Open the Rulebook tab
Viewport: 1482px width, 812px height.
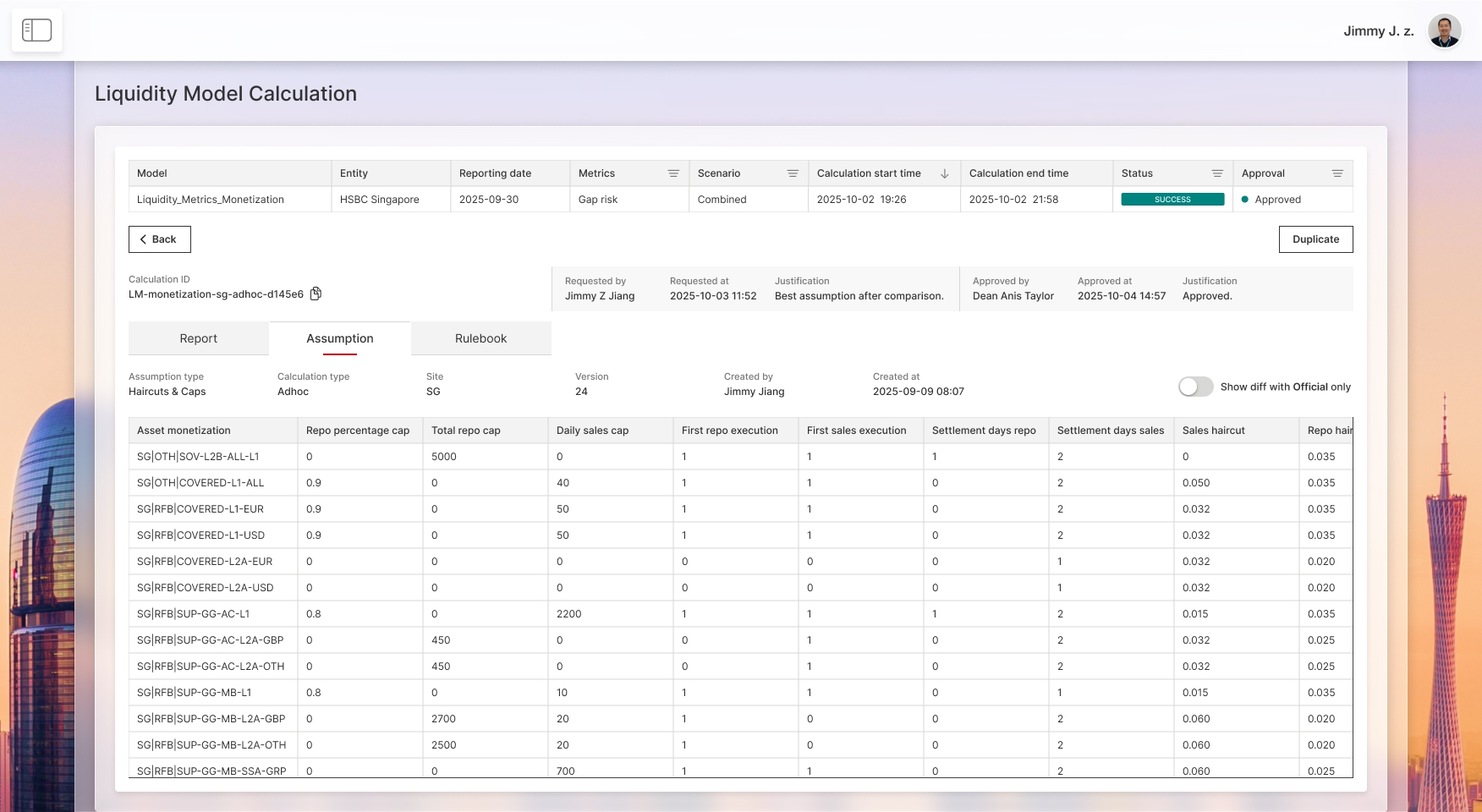[x=480, y=338]
